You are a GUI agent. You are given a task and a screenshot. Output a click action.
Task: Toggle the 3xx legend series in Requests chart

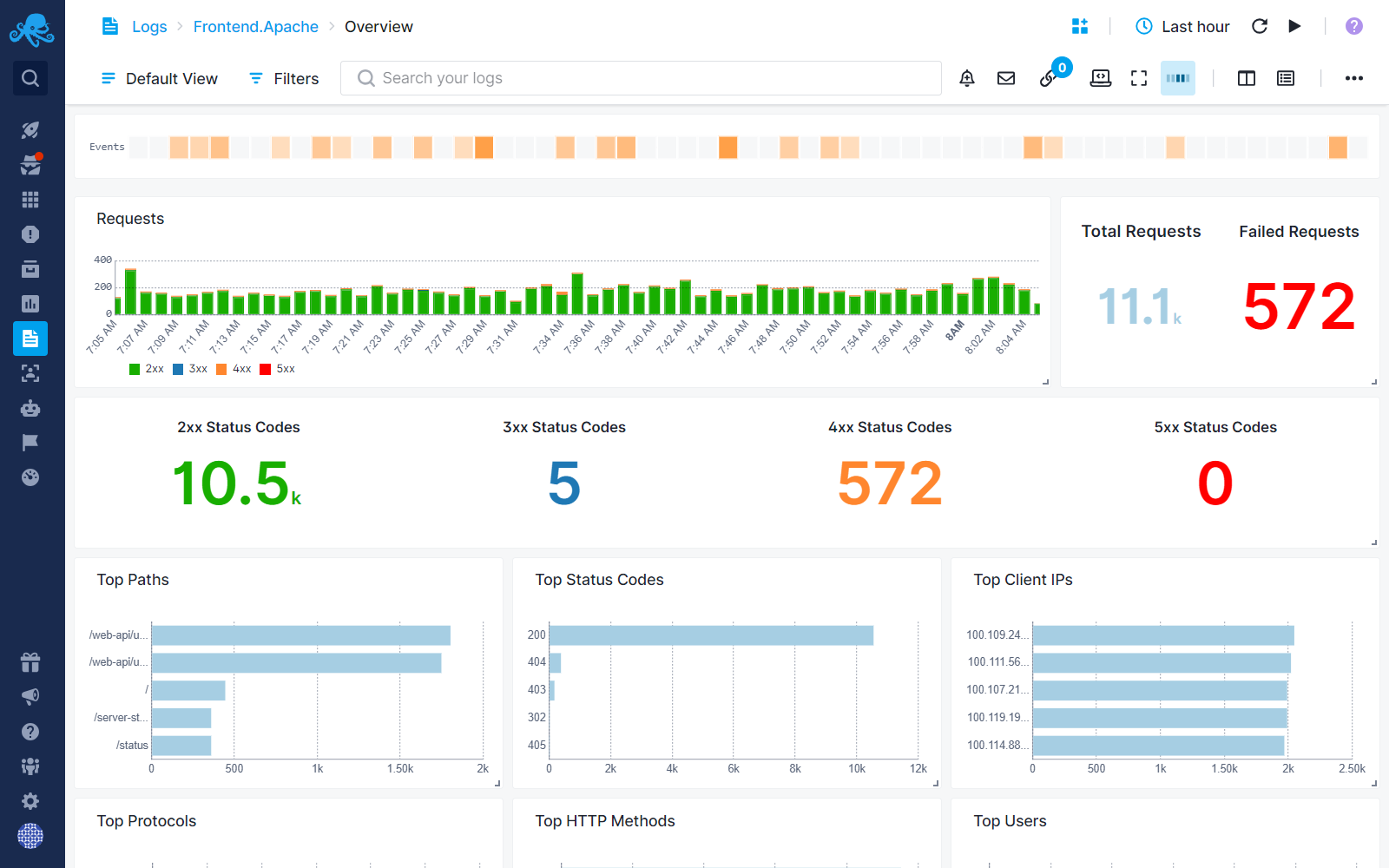point(190,369)
